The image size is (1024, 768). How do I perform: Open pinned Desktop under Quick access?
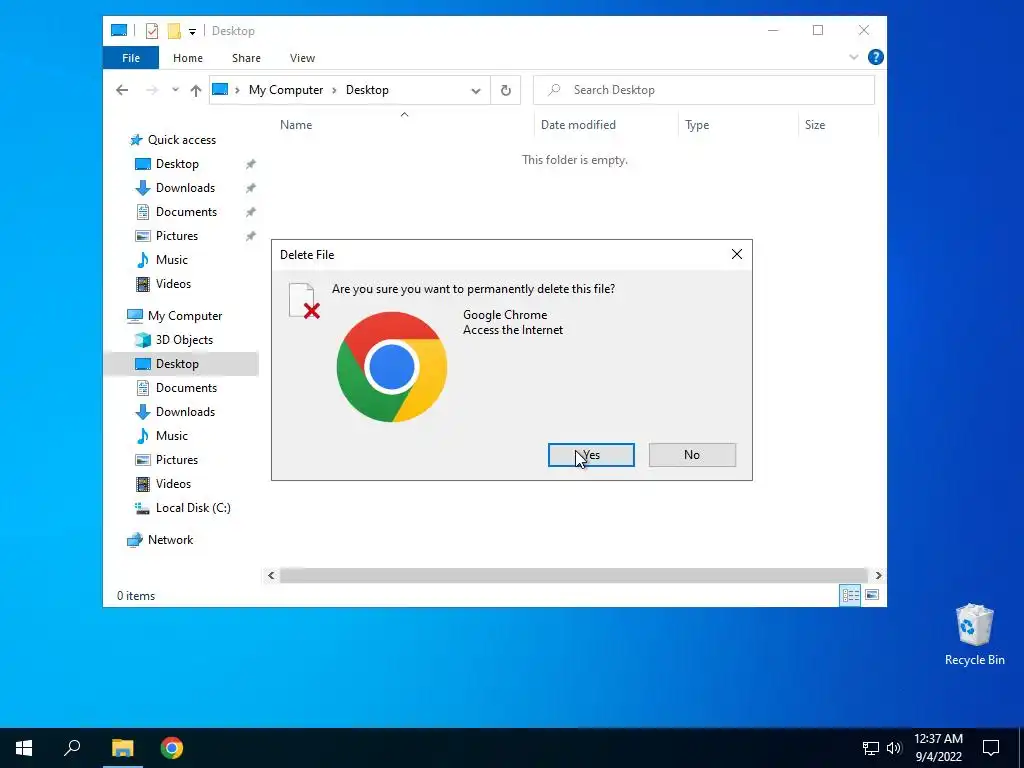pos(177,164)
